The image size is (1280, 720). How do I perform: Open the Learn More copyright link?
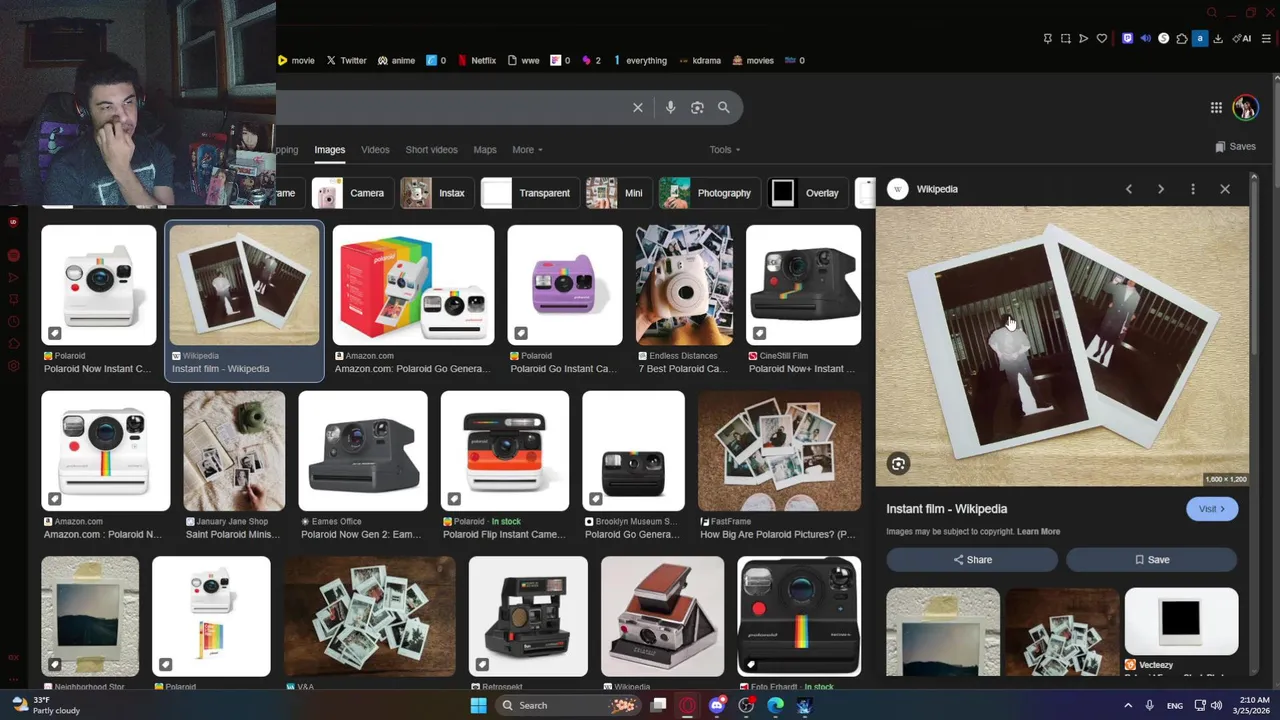(1038, 532)
